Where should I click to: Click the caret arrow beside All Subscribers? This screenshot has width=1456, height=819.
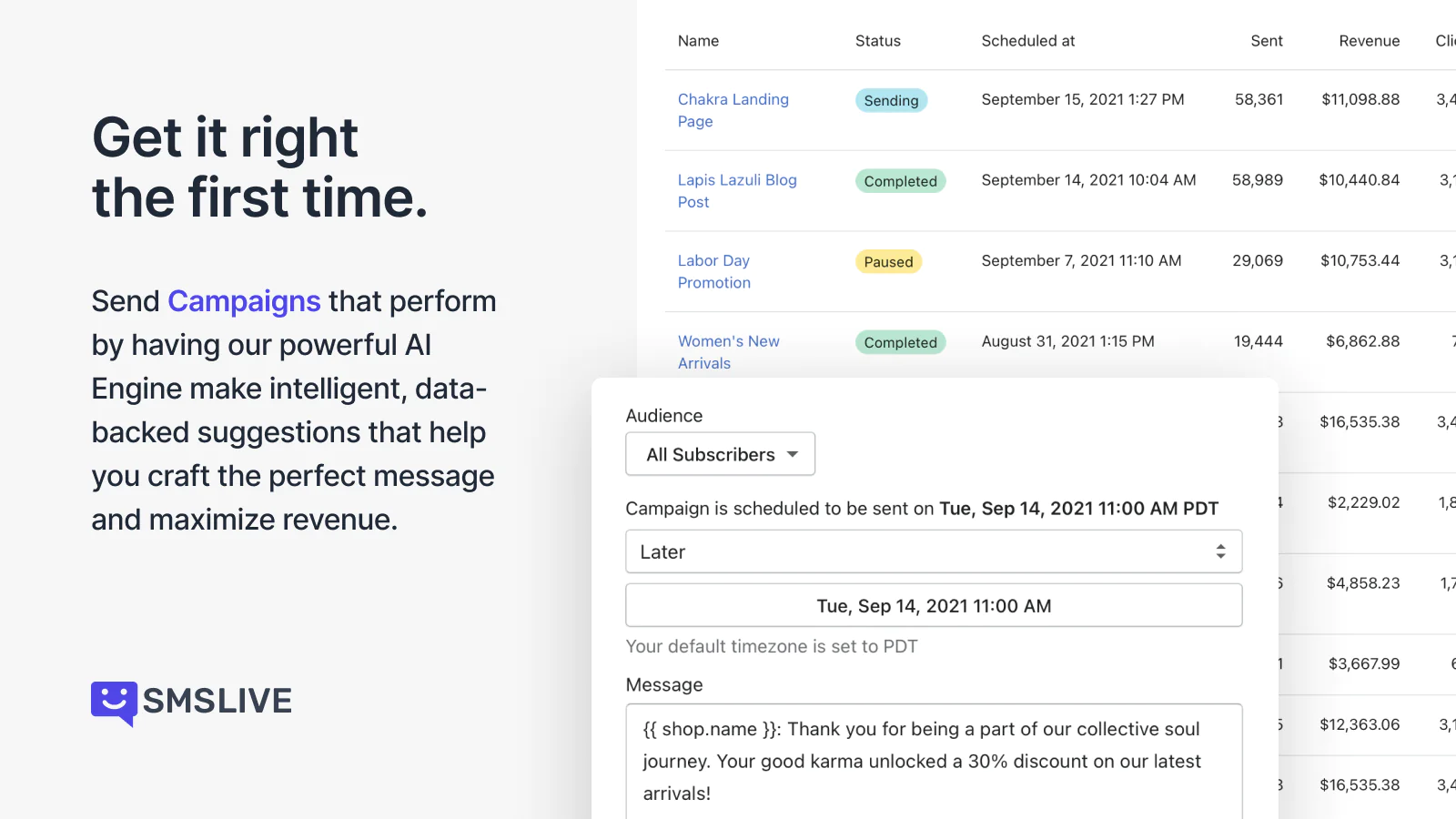pyautogui.click(x=793, y=454)
